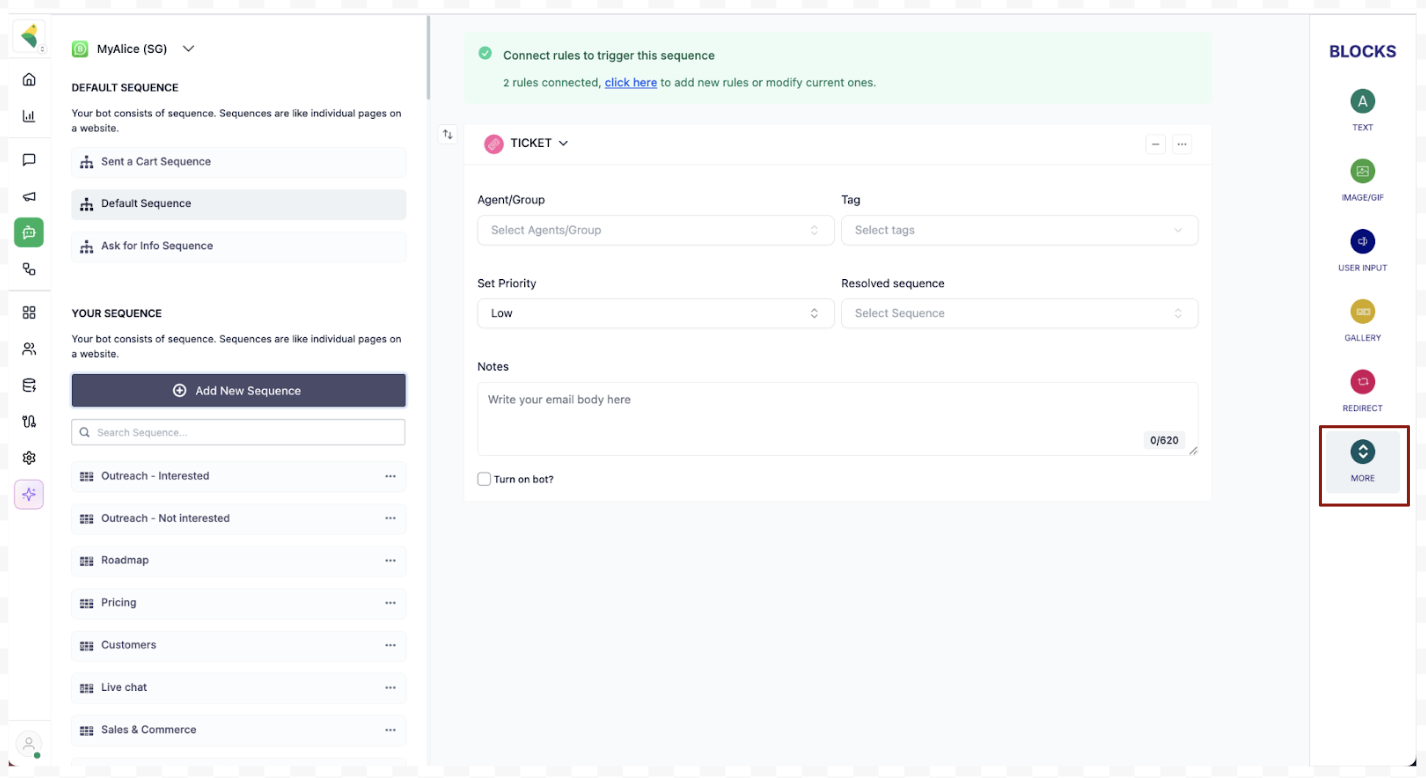This screenshot has width=1426, height=778.
Task: Tick the 'Turn on bot?' checkbox
Action: click(484, 479)
